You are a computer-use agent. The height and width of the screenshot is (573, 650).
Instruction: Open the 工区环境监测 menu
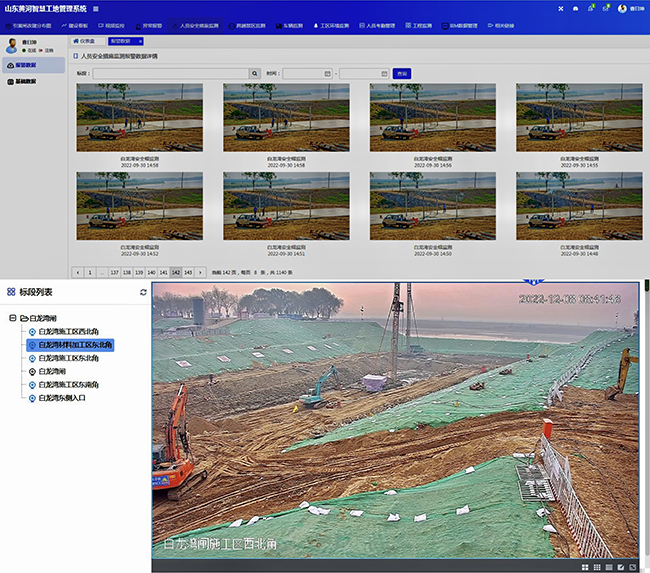(331, 26)
